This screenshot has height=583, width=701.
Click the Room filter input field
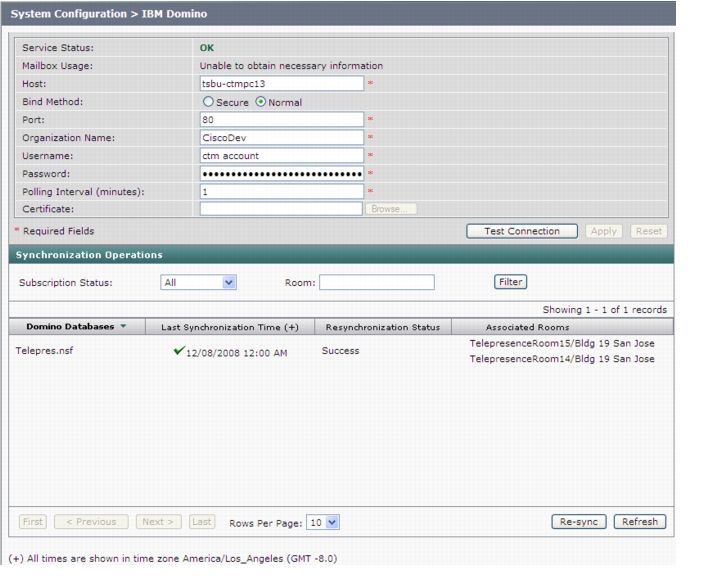coord(377,283)
